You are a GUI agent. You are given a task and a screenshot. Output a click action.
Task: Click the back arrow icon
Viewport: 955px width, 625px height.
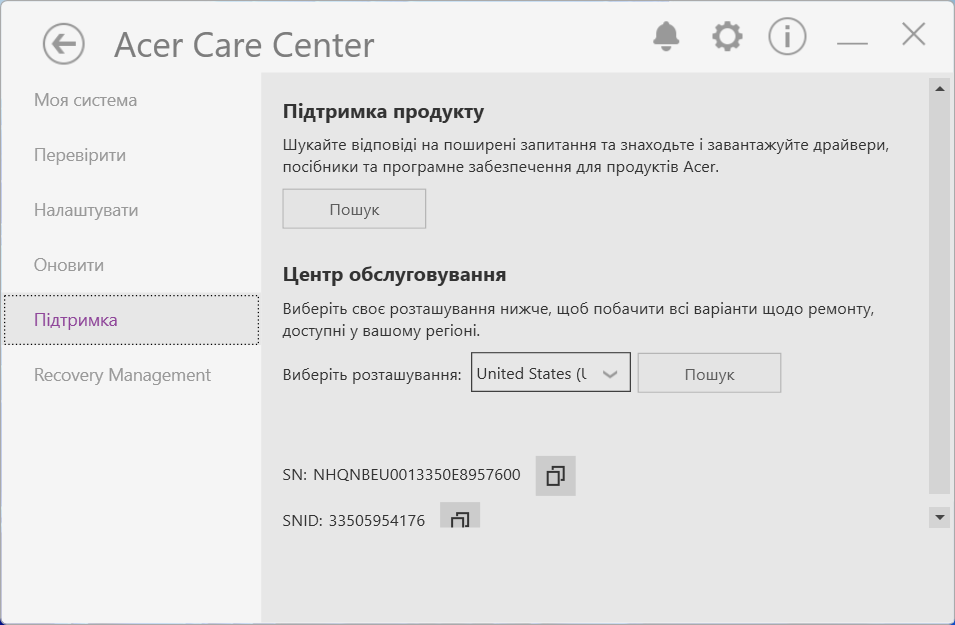tap(64, 44)
